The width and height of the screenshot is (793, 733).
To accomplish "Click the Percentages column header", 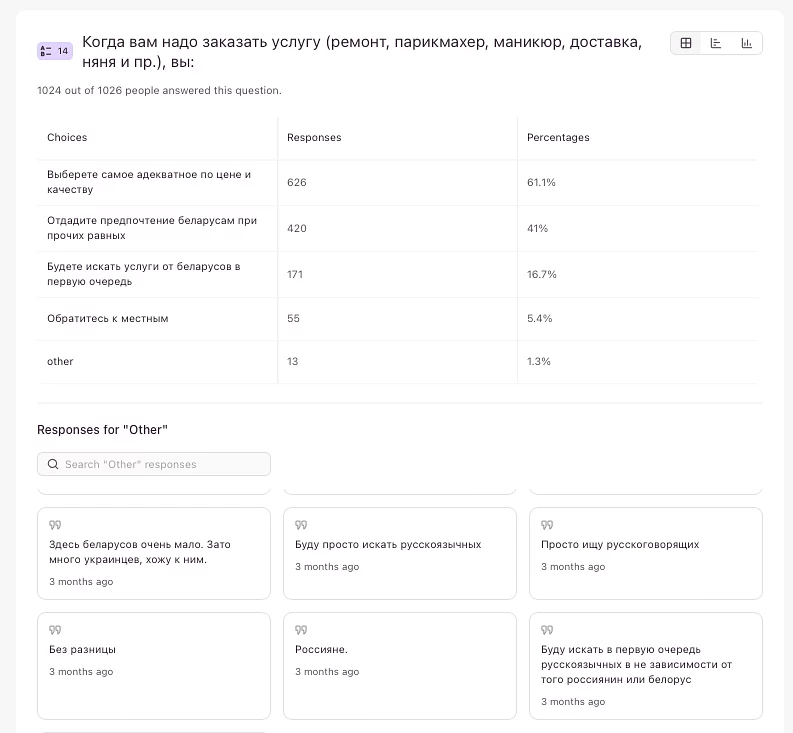I will click(558, 137).
